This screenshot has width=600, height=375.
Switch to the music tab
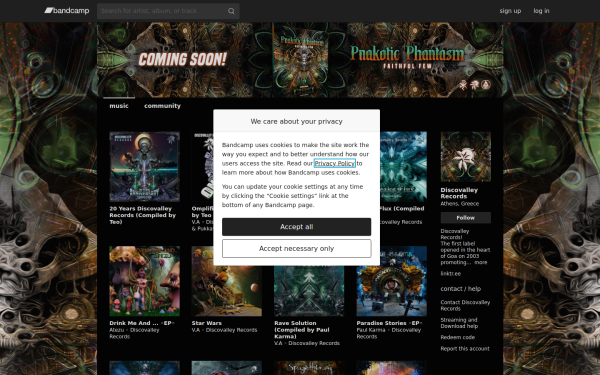119,106
